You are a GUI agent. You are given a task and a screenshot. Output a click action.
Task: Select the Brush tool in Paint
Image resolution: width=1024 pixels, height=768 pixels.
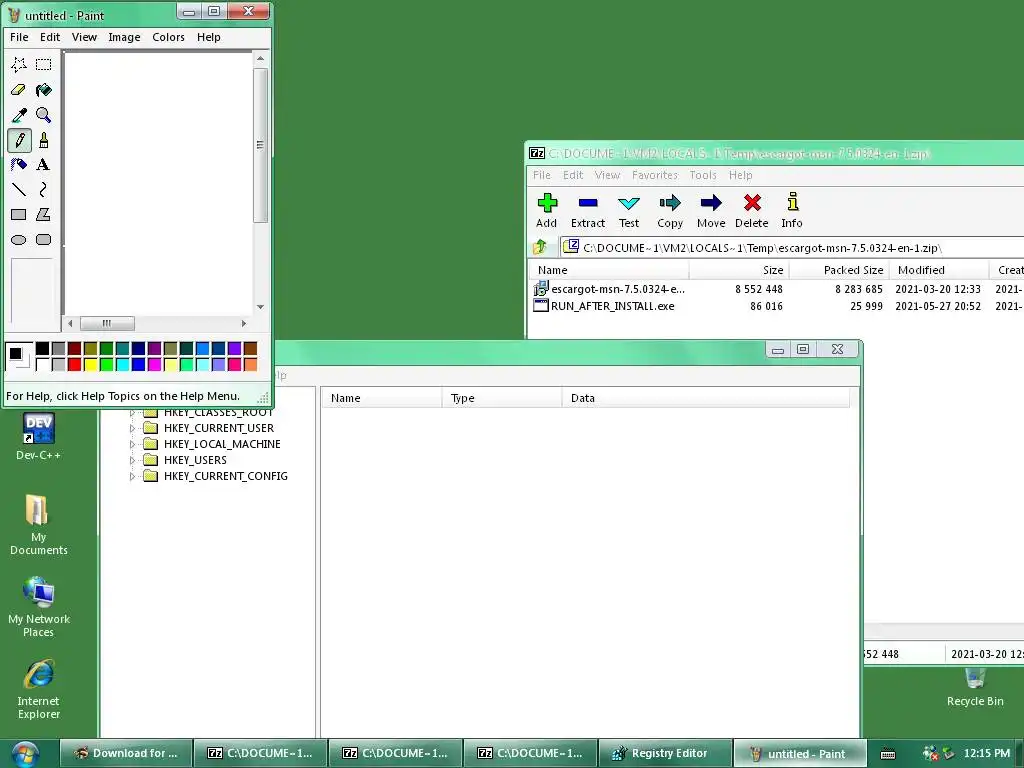click(x=44, y=140)
